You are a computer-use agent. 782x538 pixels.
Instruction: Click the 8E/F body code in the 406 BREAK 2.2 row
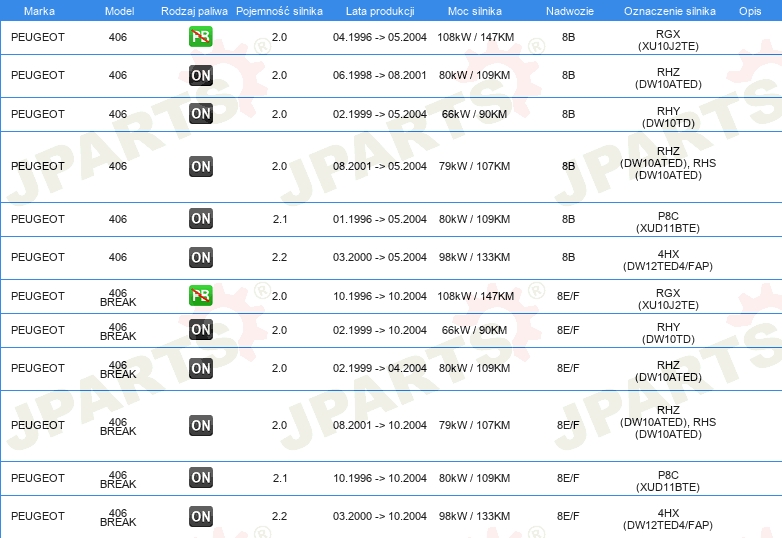tap(568, 516)
